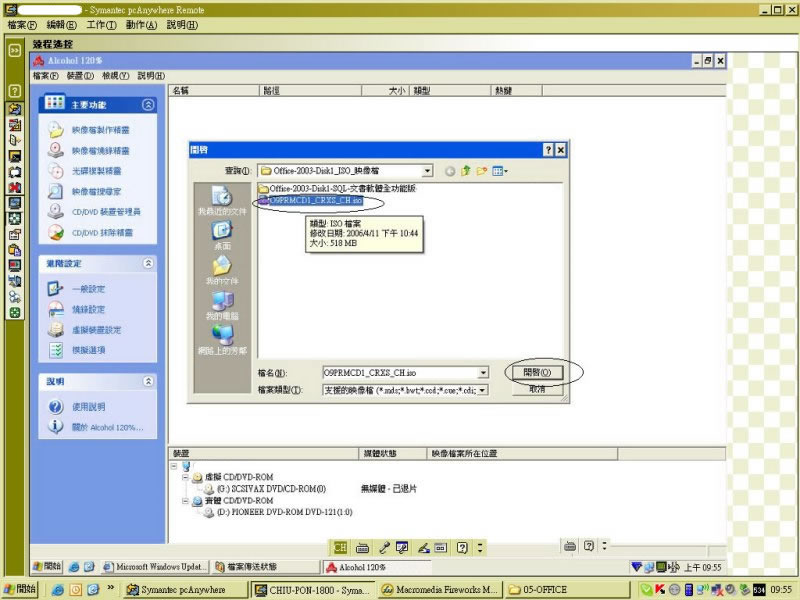Screen dimensions: 800x600
Task: Click the dialog's question-mark help button
Action: (548, 149)
